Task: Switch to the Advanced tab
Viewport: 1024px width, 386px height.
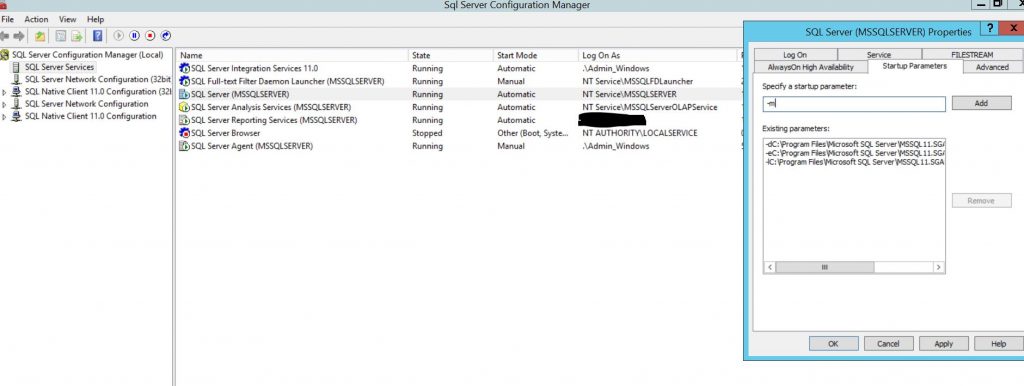Action: tap(992, 67)
